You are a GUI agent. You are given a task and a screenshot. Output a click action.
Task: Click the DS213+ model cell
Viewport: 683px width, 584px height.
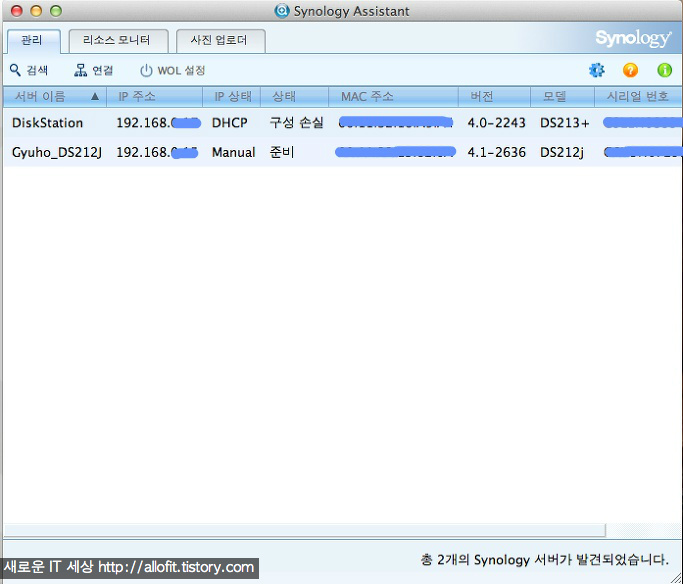565,123
